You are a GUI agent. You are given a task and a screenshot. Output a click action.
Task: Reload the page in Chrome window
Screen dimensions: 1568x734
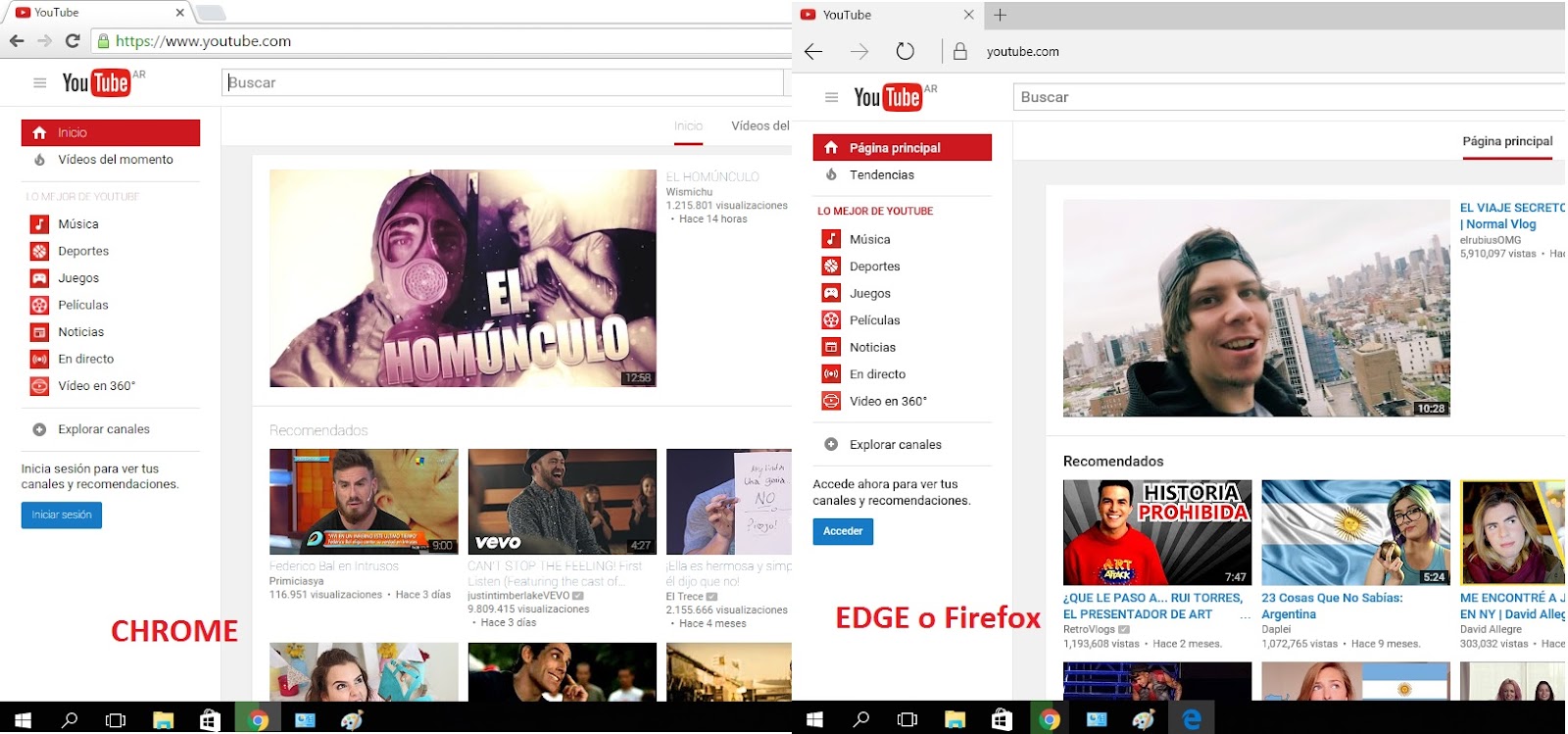coord(73,41)
